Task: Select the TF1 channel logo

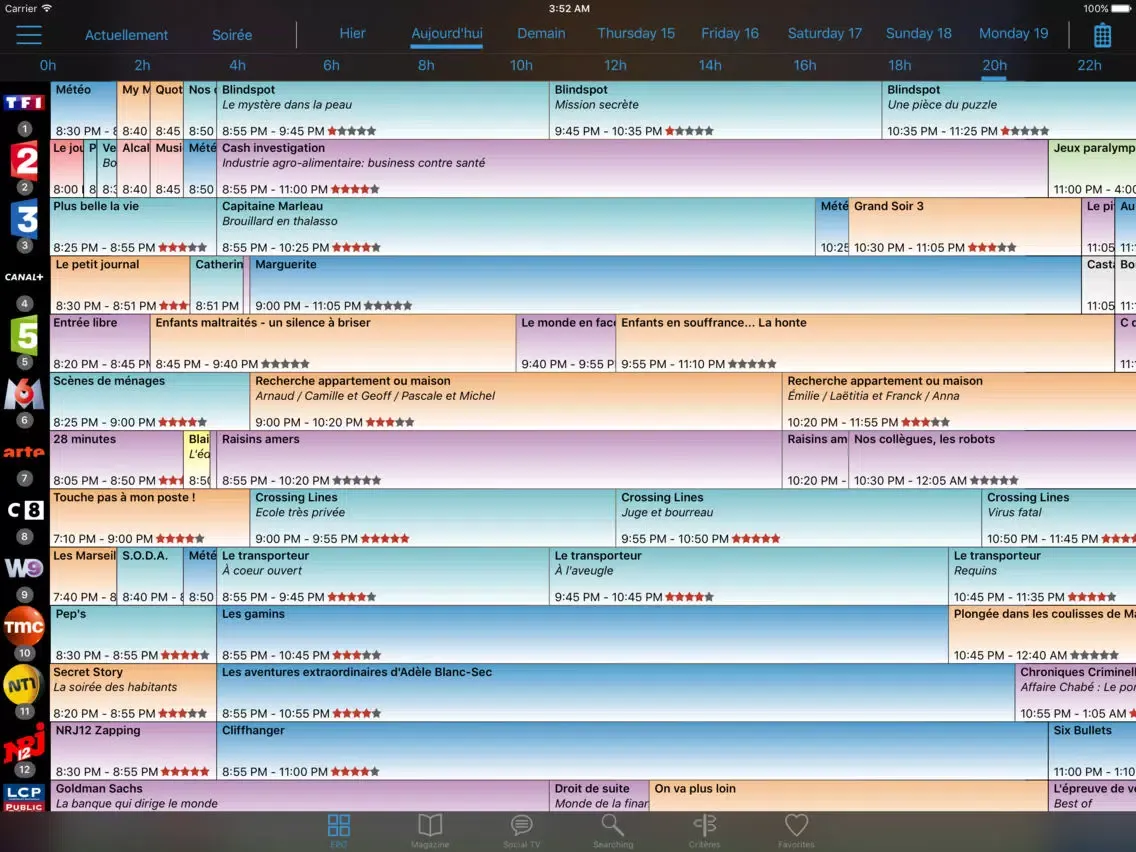Action: click(25, 102)
